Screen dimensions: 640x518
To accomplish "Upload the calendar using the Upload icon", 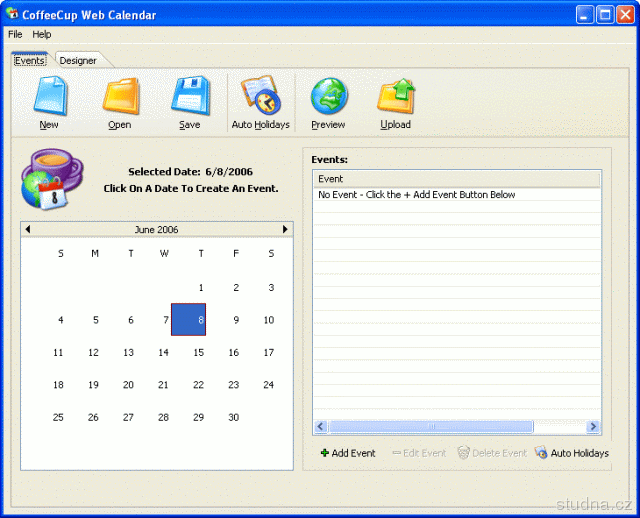I will pos(396,102).
